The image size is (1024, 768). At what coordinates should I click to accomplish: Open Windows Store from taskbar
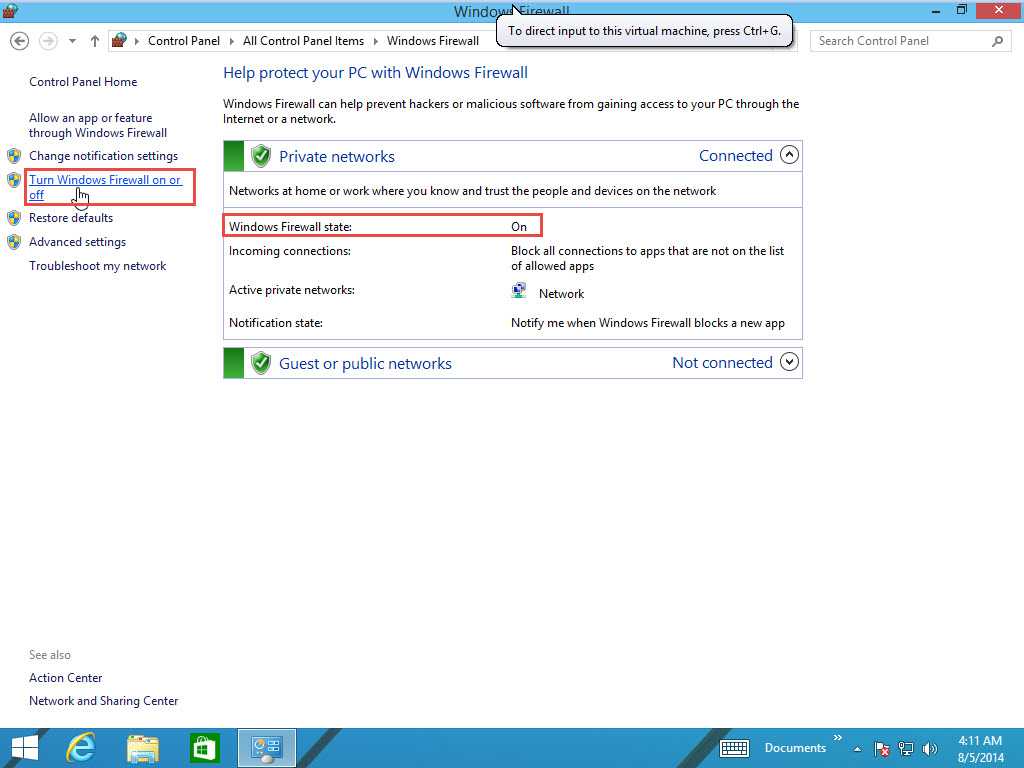tap(204, 748)
